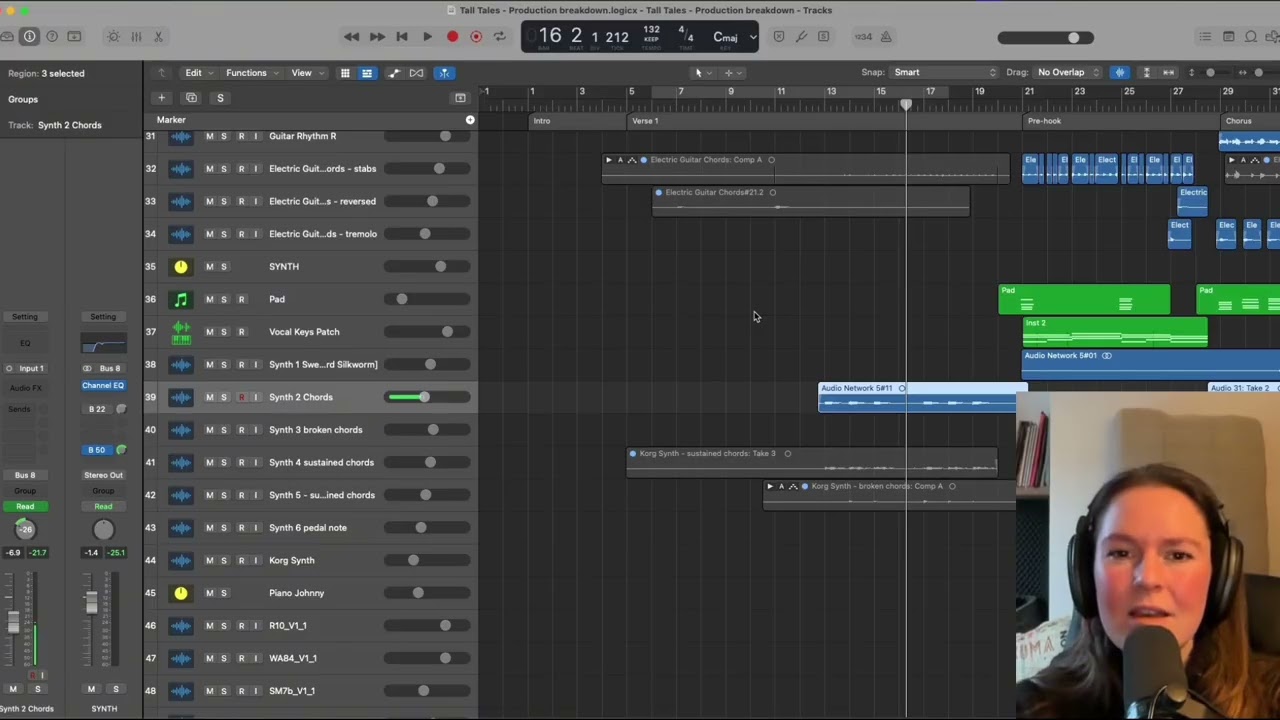Toggle Show Automation icon
Image resolution: width=1280 pixels, height=720 pixels.
point(394,73)
